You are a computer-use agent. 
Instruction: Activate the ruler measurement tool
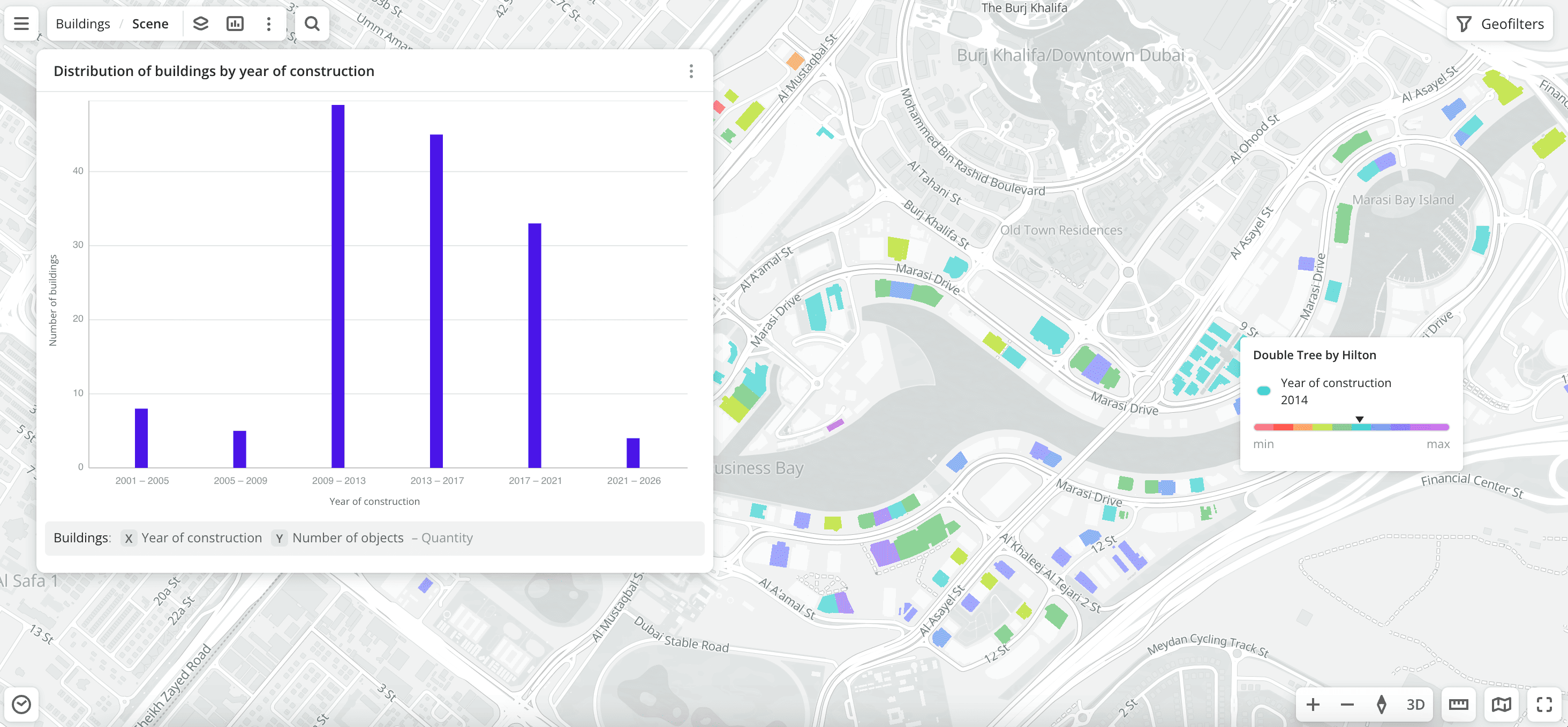[x=1458, y=705]
